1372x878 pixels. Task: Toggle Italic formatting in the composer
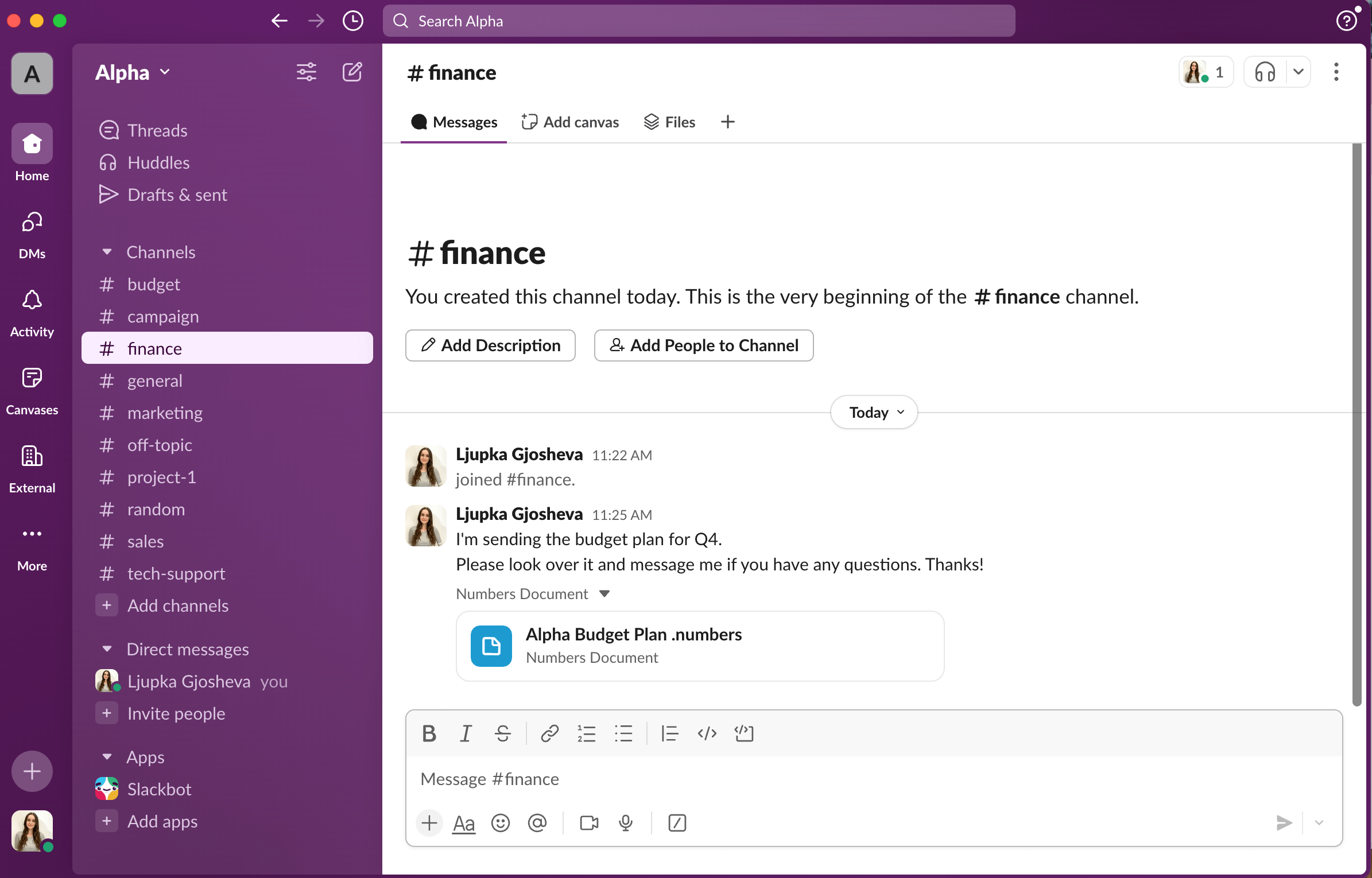pos(466,733)
